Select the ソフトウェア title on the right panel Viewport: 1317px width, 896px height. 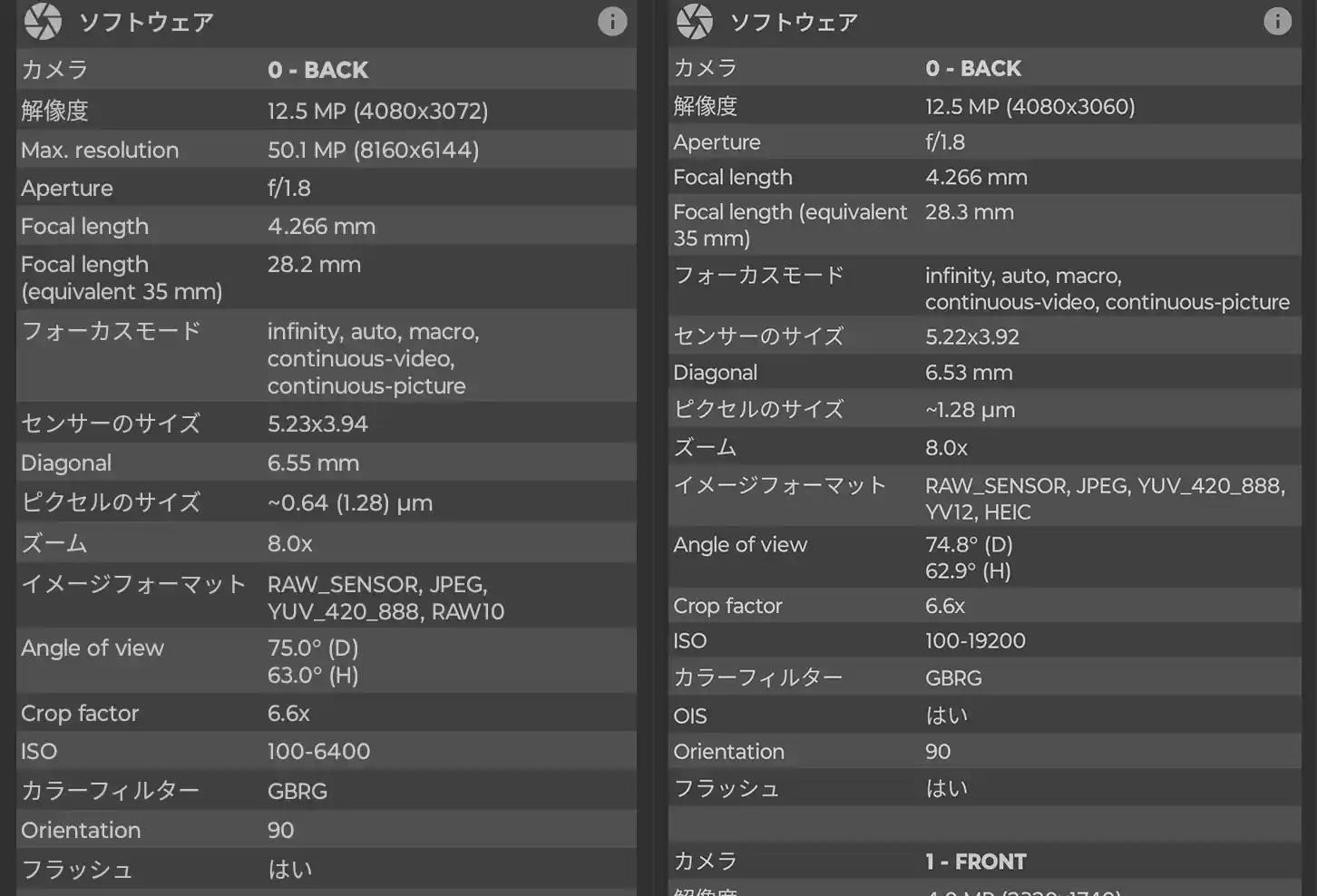point(794,21)
